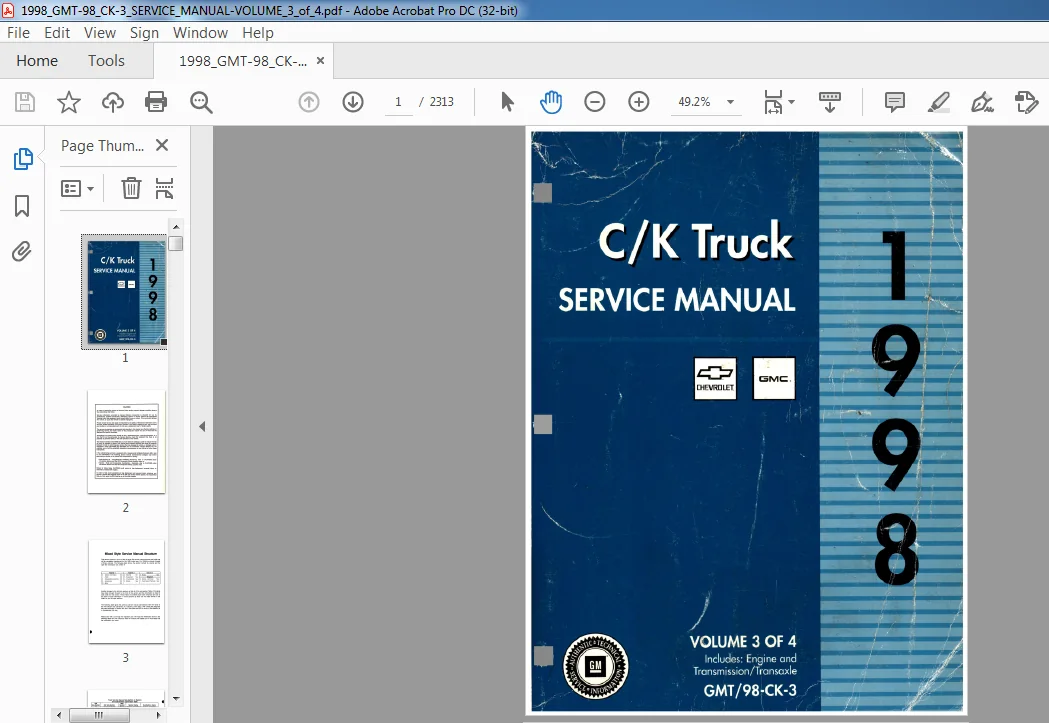The width and height of the screenshot is (1049, 723).
Task: Click the Page Thumbnails panel title
Action: click(102, 145)
